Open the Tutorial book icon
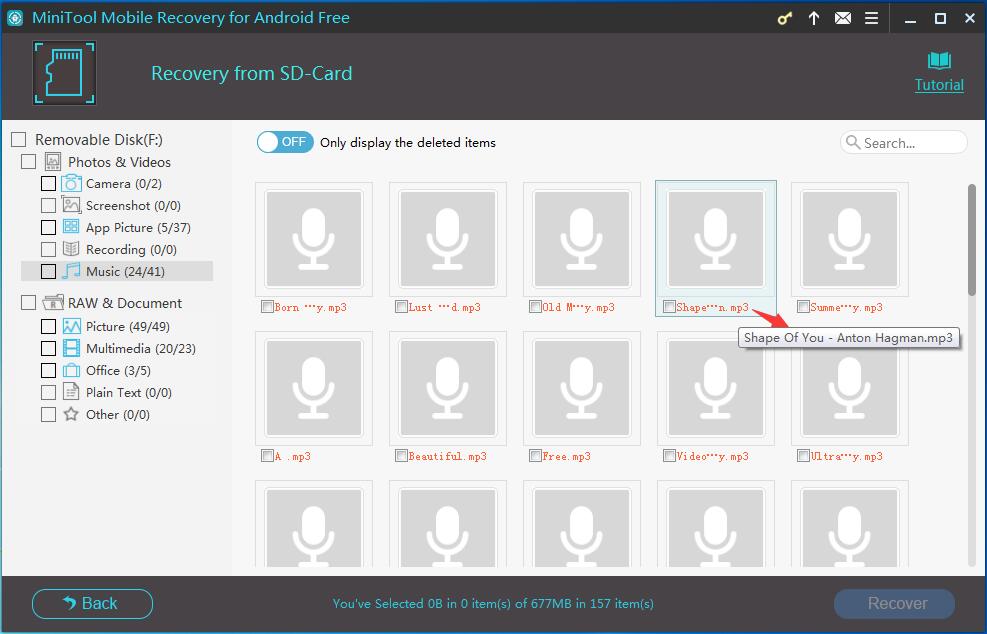 point(939,62)
